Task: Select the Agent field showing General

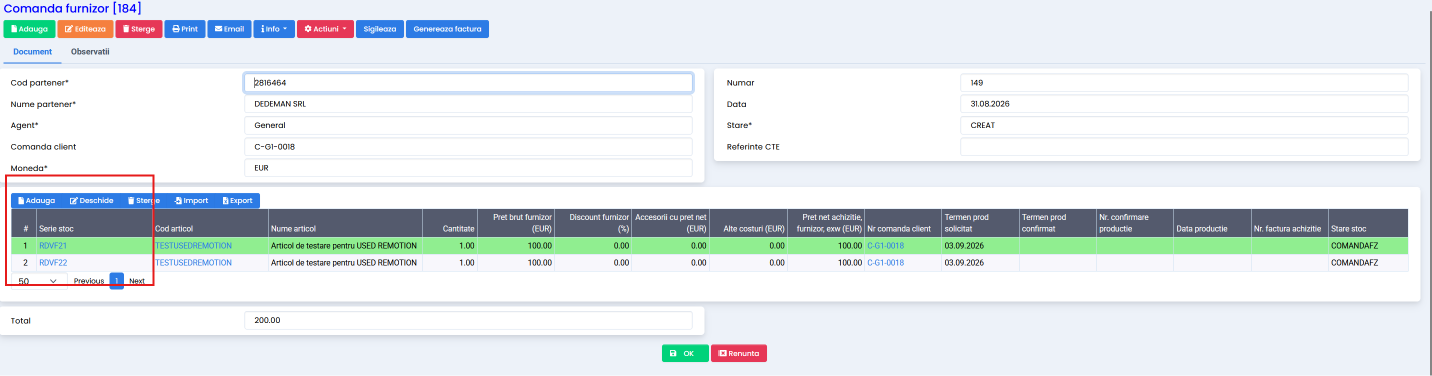Action: point(468,125)
